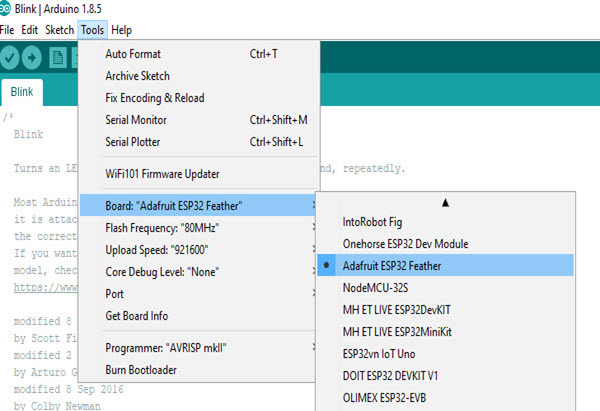Screen dimensions: 600x411
Task: Click the Arduino logo in title bar
Action: (x=8, y=10)
